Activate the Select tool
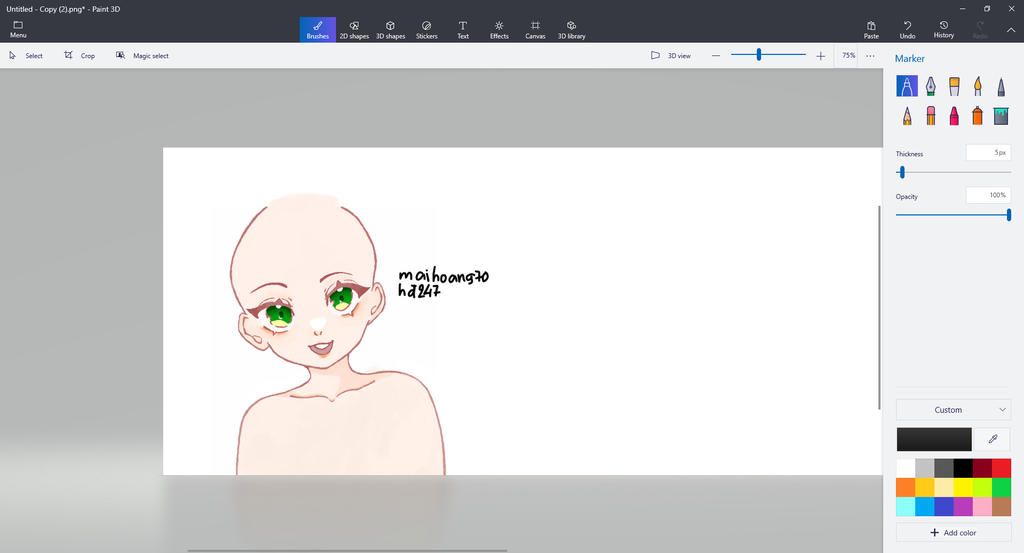1024x553 pixels. [x=25, y=55]
